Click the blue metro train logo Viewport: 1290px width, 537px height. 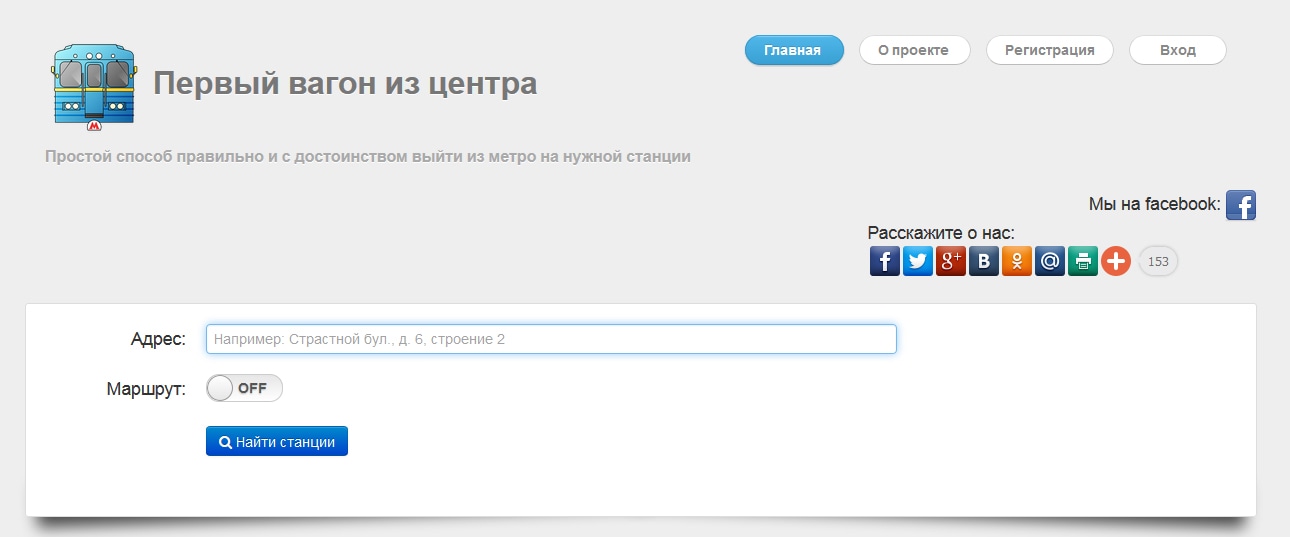click(94, 87)
